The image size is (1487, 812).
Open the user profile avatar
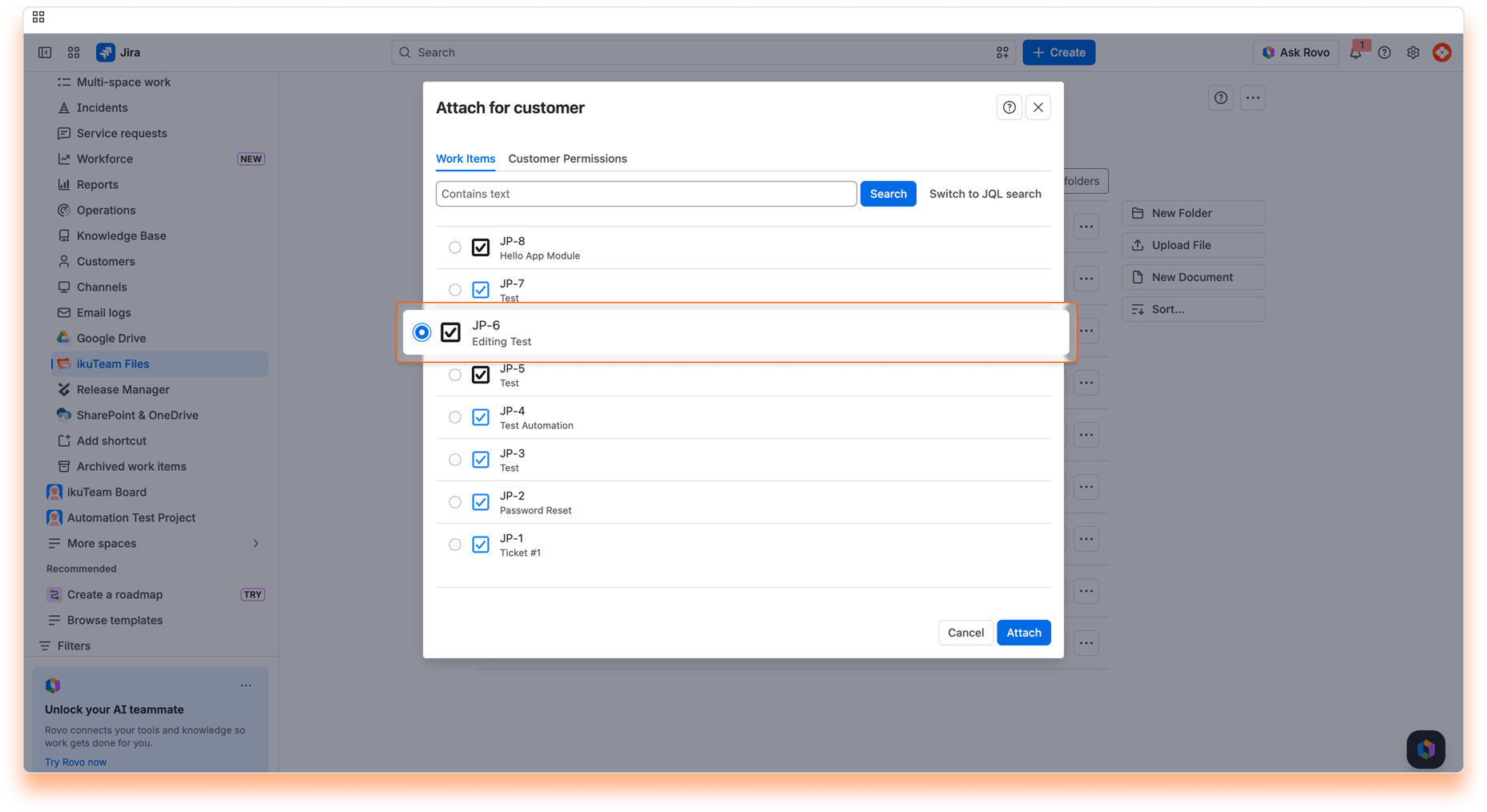1442,53
